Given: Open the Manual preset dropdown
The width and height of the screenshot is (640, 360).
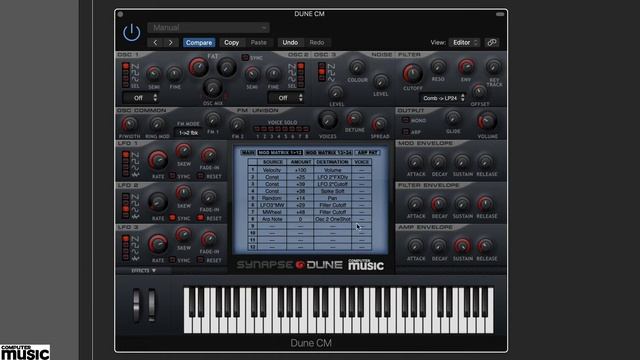Looking at the screenshot, I should 208,28.
